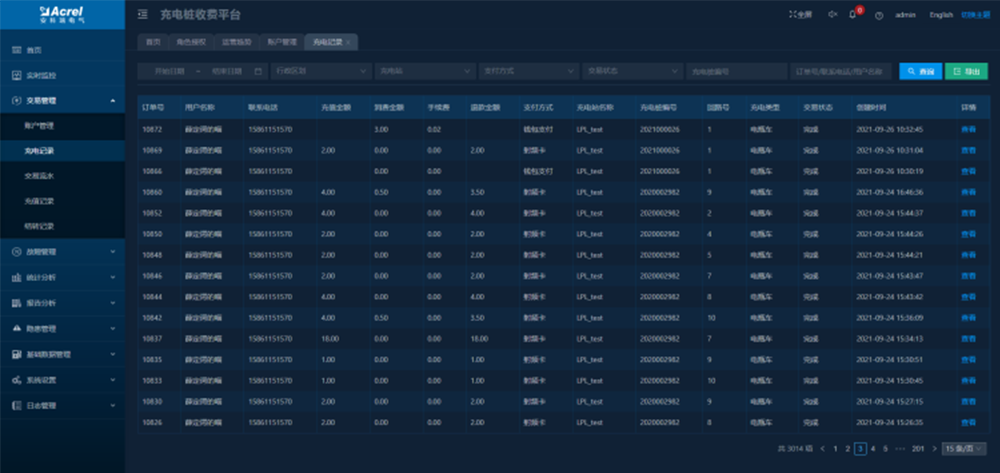Switch to the 角色授权 tab
This screenshot has height=473, width=1000.
pos(193,43)
